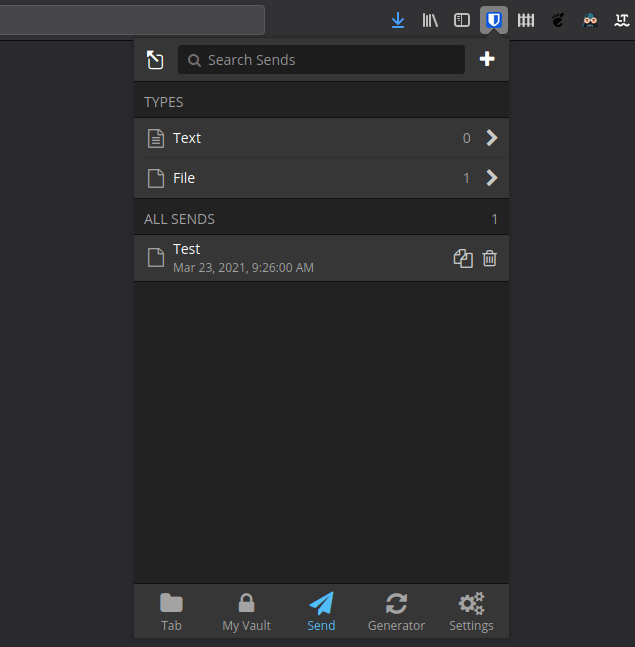Switch to the My Vault tab

[x=246, y=612]
